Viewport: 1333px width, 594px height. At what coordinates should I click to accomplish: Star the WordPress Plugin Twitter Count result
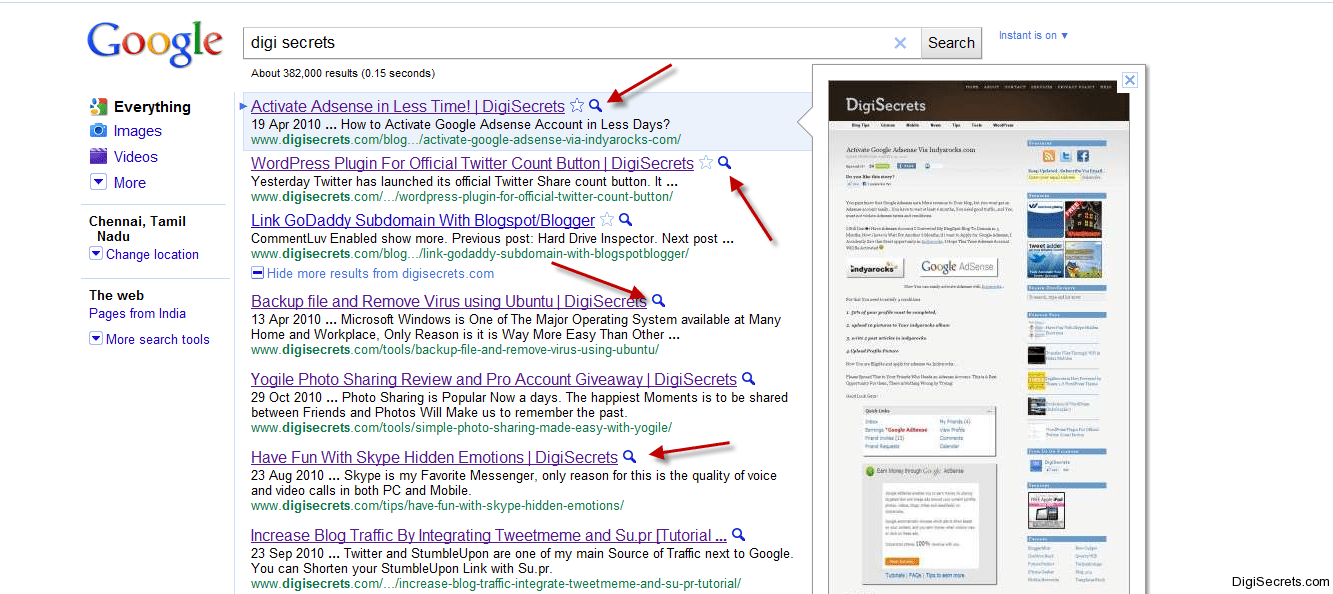click(706, 163)
